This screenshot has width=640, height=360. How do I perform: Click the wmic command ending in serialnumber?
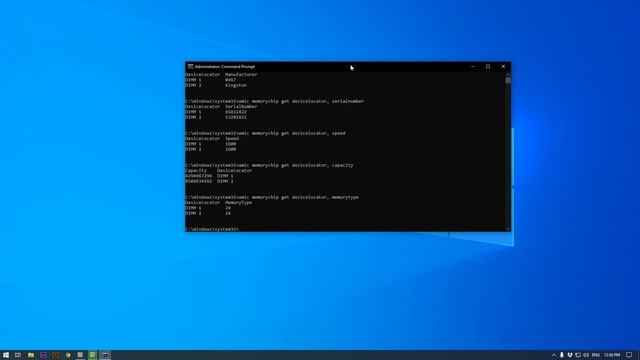point(300,101)
